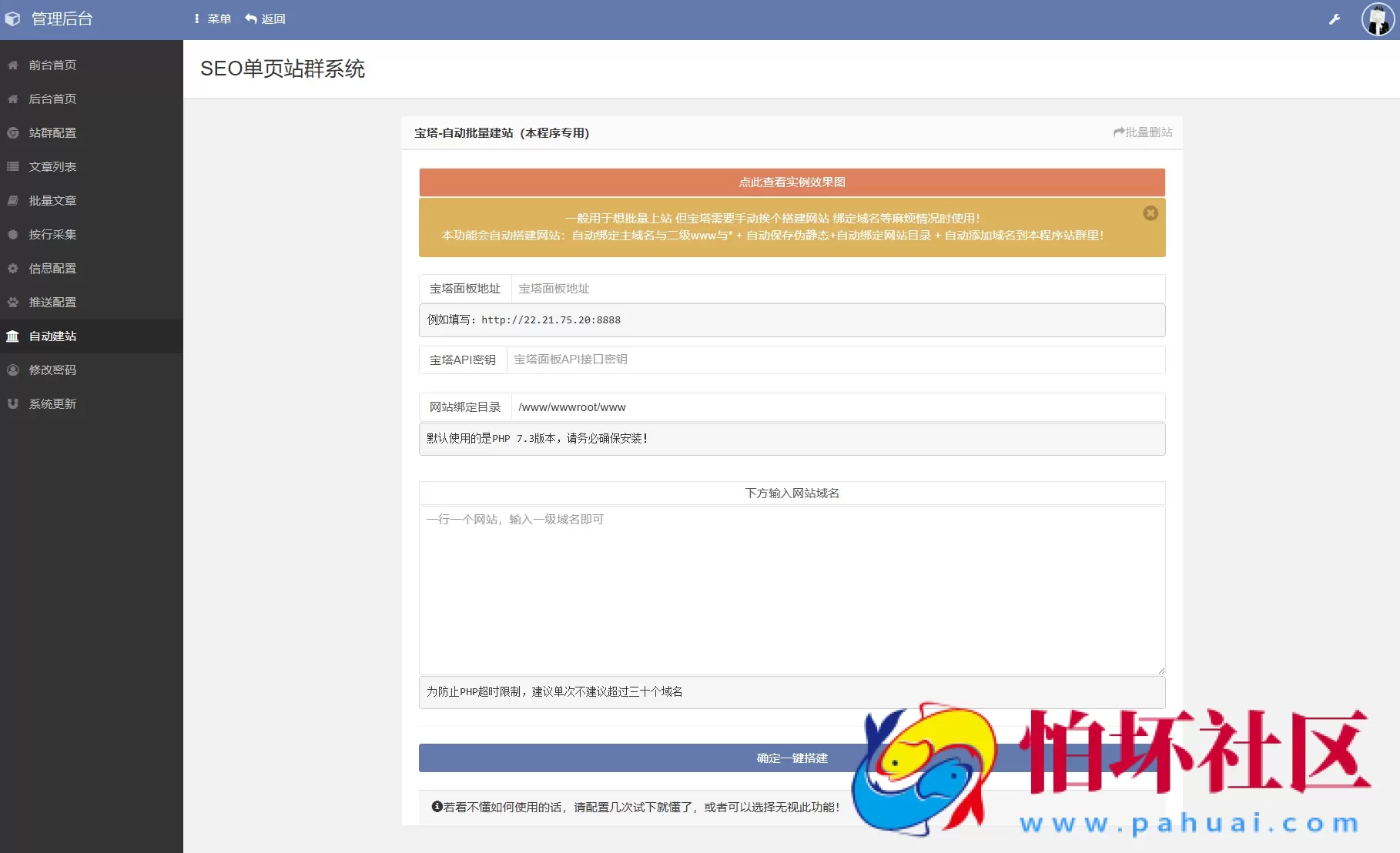Image resolution: width=1400 pixels, height=853 pixels.
Task: Click the 点此查看实例效果图 button
Action: 791,182
